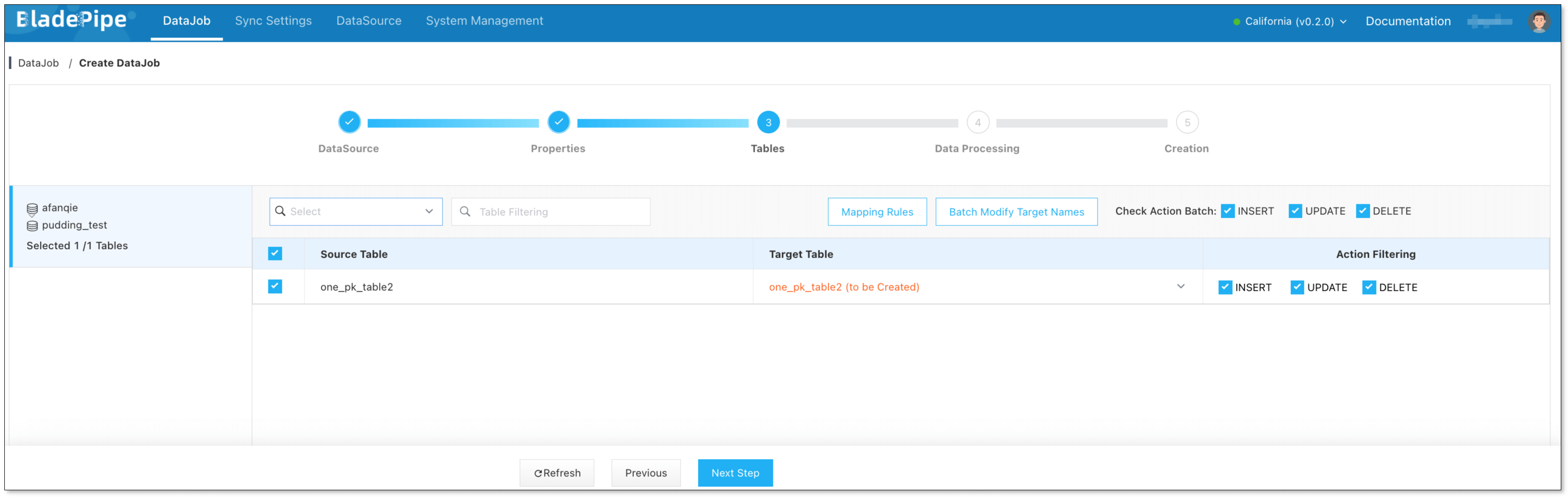Screen dimensions: 1568x497
Task: Open the user avatar profile menu
Action: (x=1538, y=21)
